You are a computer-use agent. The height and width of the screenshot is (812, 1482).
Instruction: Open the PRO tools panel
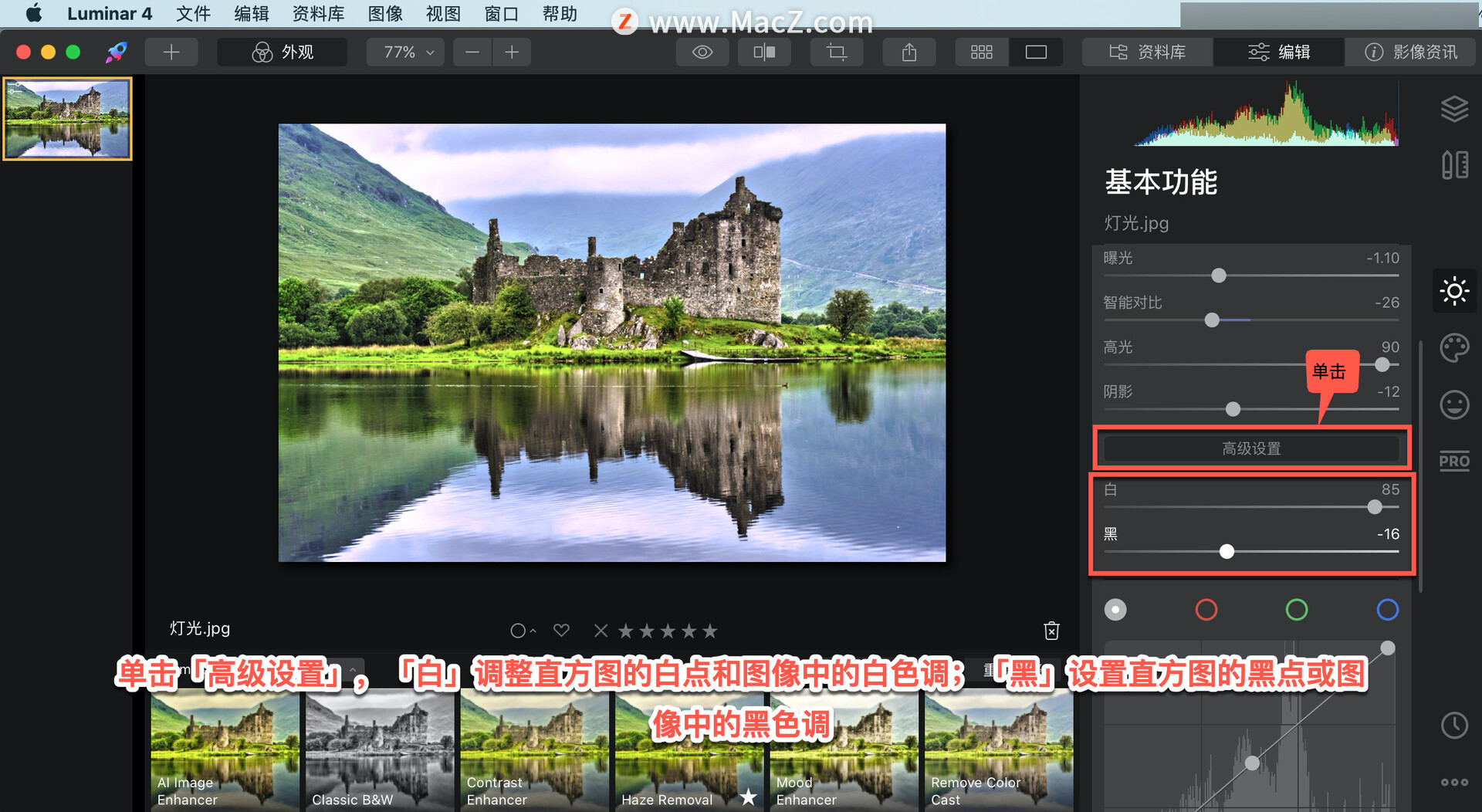1454,461
